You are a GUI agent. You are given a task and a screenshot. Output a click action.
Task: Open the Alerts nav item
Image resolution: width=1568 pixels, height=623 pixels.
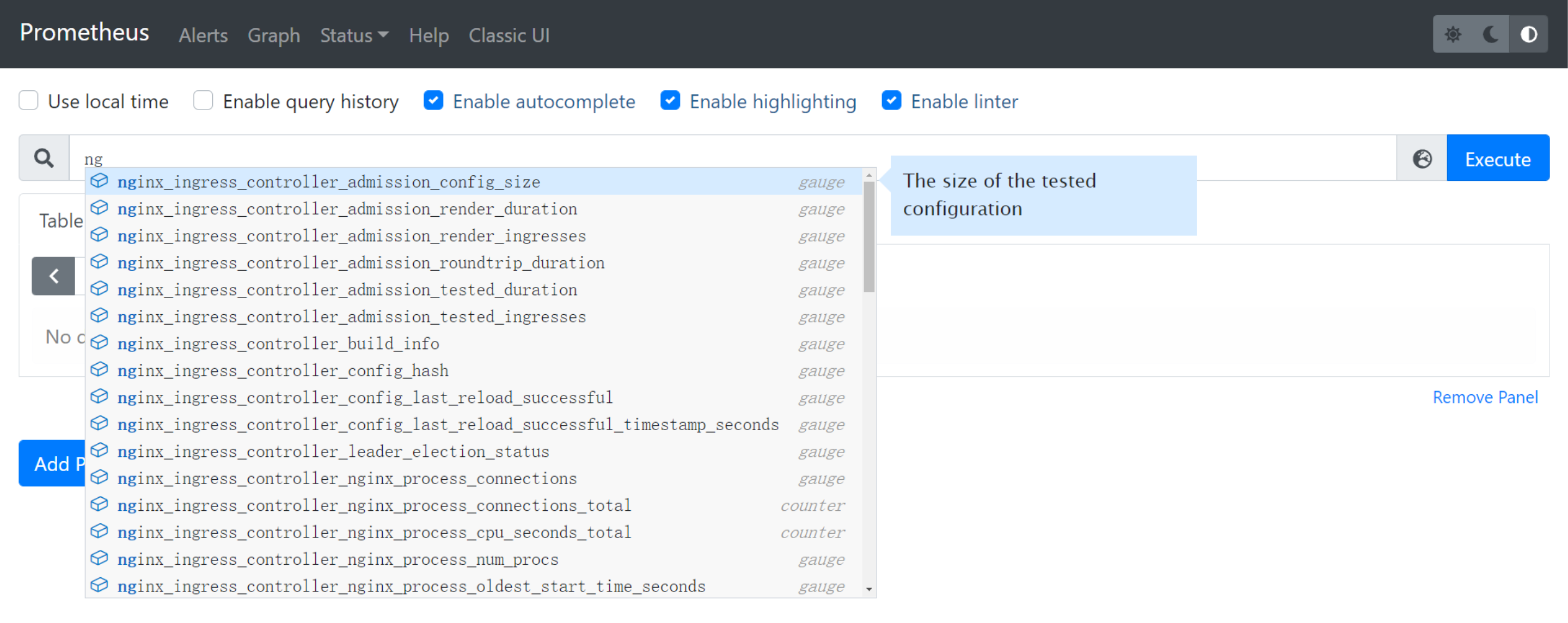point(203,35)
